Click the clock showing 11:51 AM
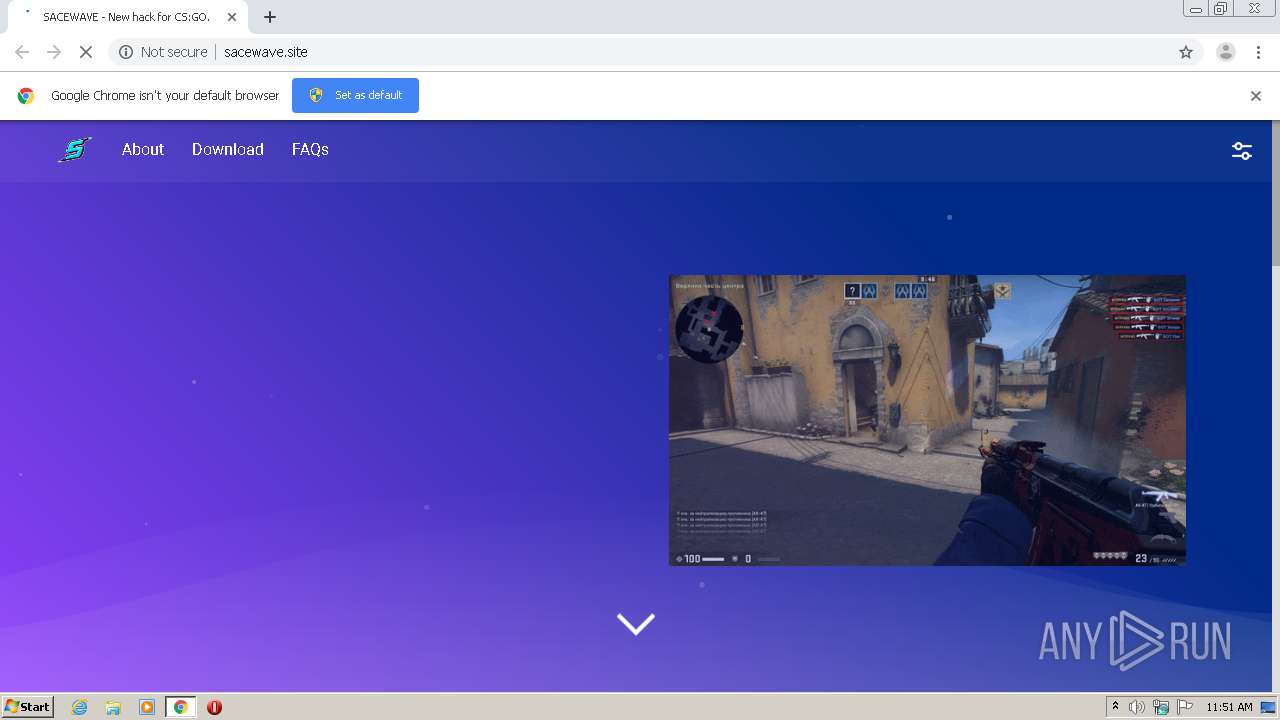 [x=1229, y=707]
